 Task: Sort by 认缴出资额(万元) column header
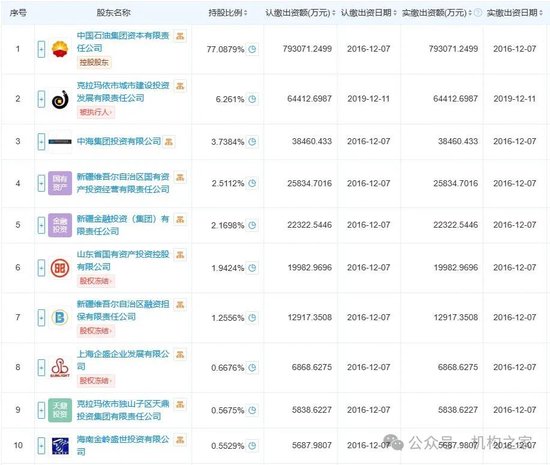[x=300, y=13]
